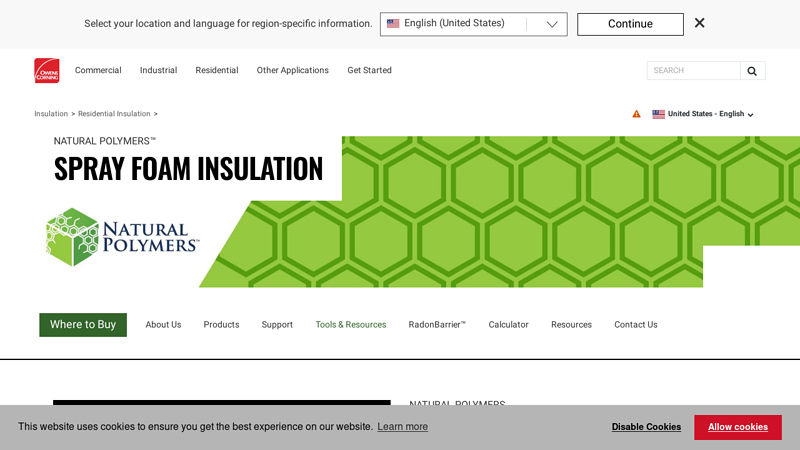Go to the Residential Insulation breadcrumb link
800x450 pixels.
coord(114,114)
